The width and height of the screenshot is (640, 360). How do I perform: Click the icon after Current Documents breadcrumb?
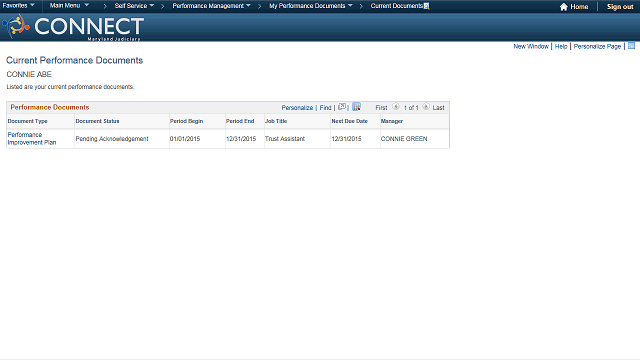427,6
